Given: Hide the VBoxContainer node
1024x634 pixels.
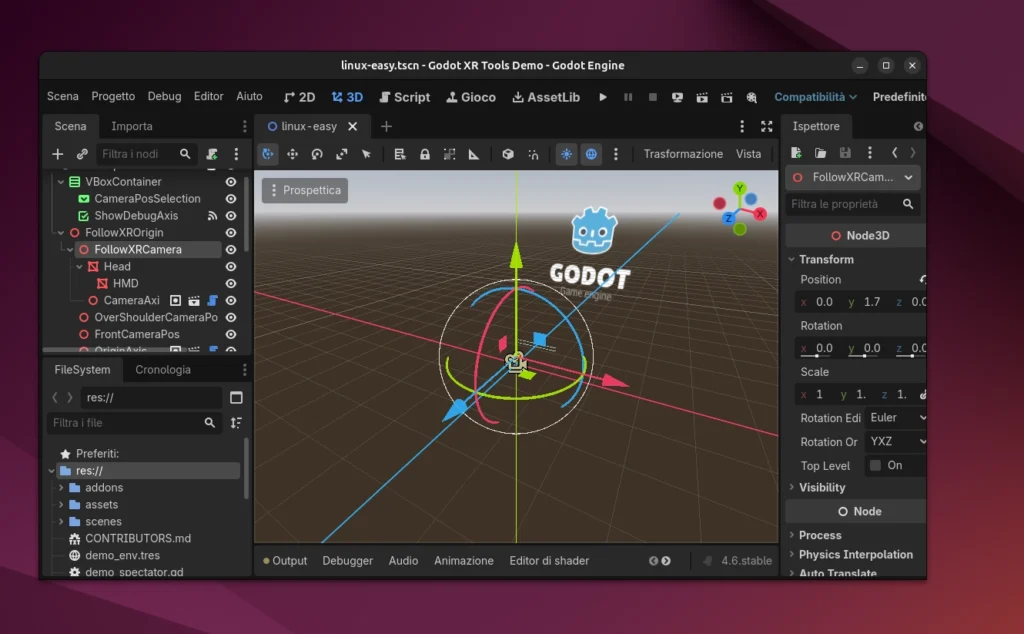Looking at the screenshot, I should click(231, 182).
